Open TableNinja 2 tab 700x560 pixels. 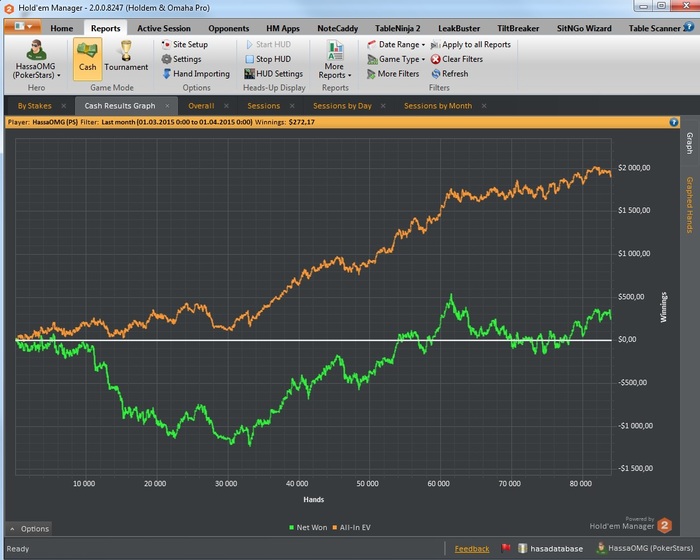pos(398,28)
